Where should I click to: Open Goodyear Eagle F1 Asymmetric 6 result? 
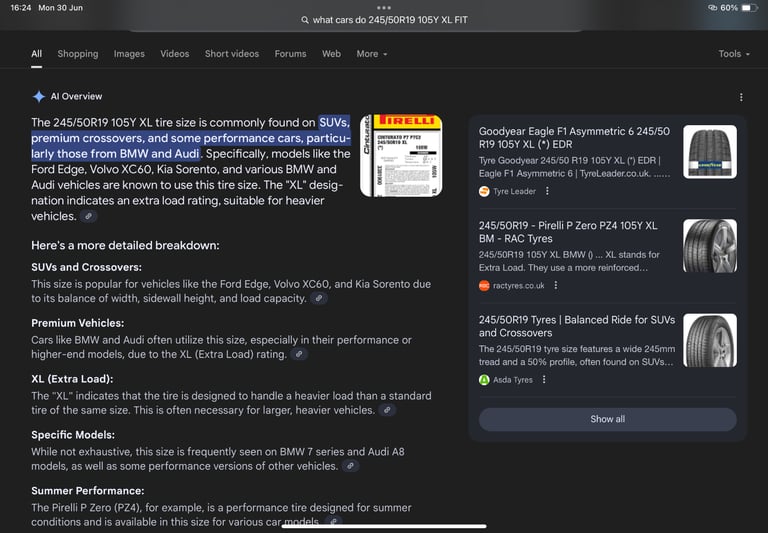[x=574, y=138]
